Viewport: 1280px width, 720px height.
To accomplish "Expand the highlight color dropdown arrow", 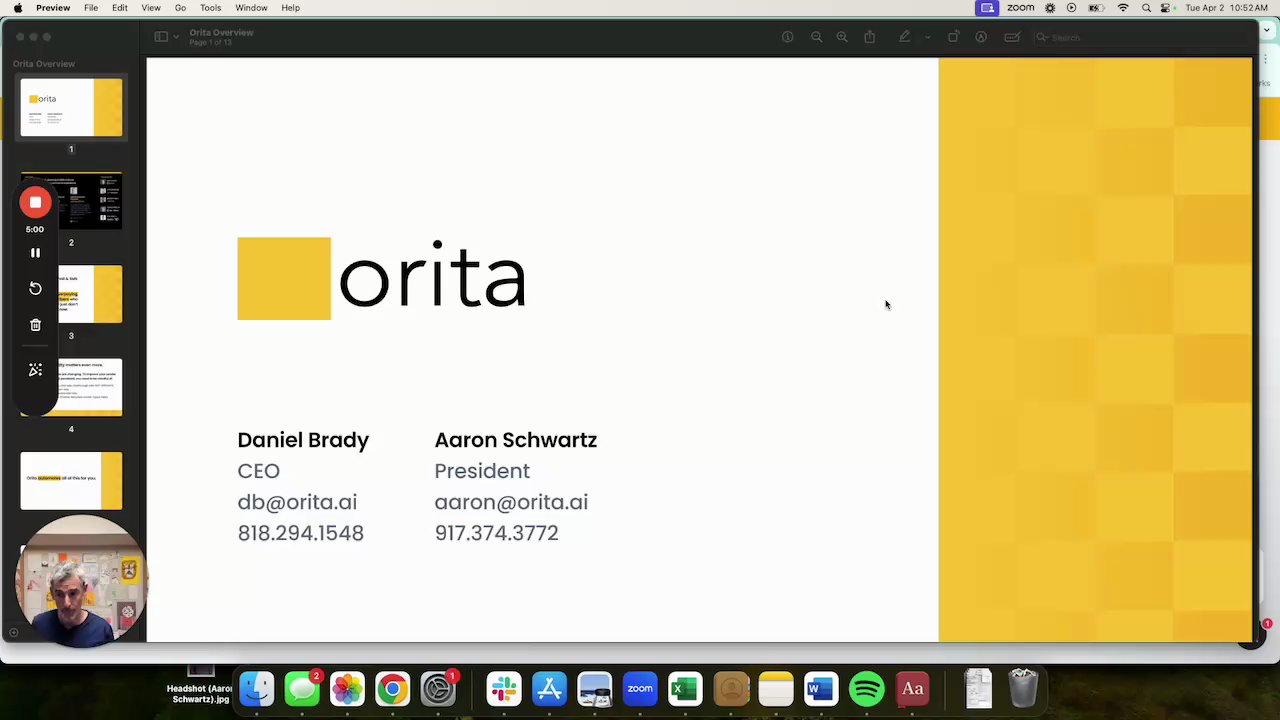I will pyautogui.click(x=927, y=37).
